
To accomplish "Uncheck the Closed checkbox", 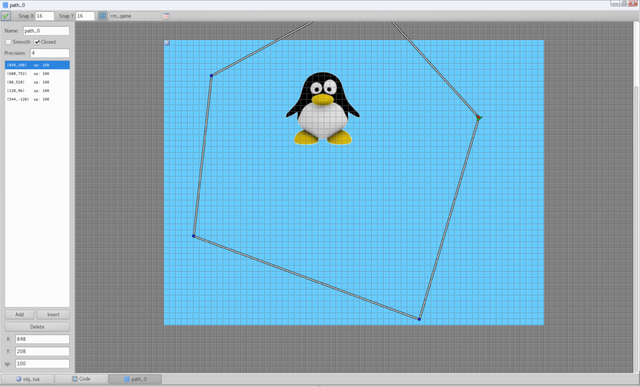I will [x=37, y=42].
